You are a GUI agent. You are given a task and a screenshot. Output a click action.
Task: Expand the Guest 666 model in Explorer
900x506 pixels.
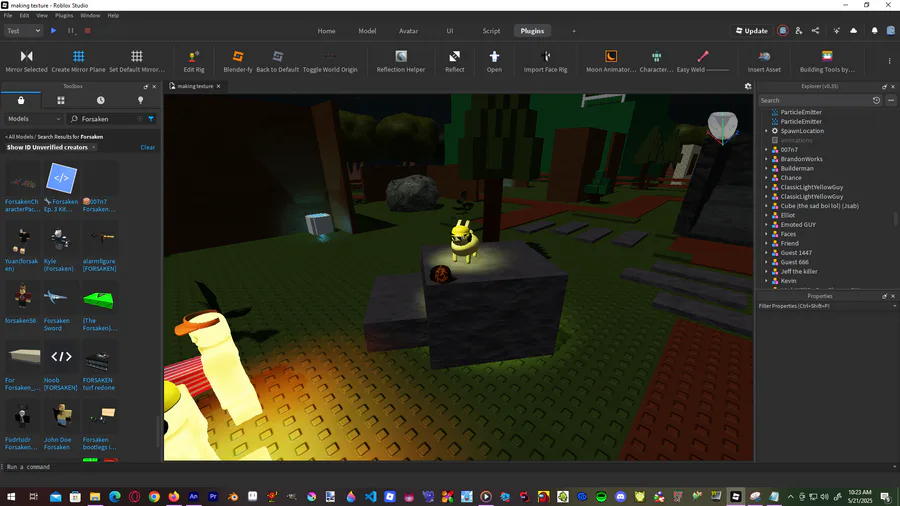pyautogui.click(x=766, y=262)
